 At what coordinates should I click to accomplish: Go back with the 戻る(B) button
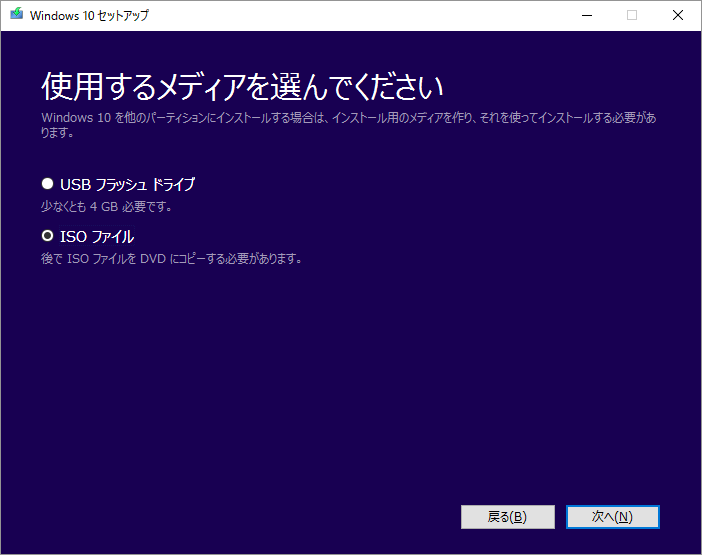pos(508,517)
